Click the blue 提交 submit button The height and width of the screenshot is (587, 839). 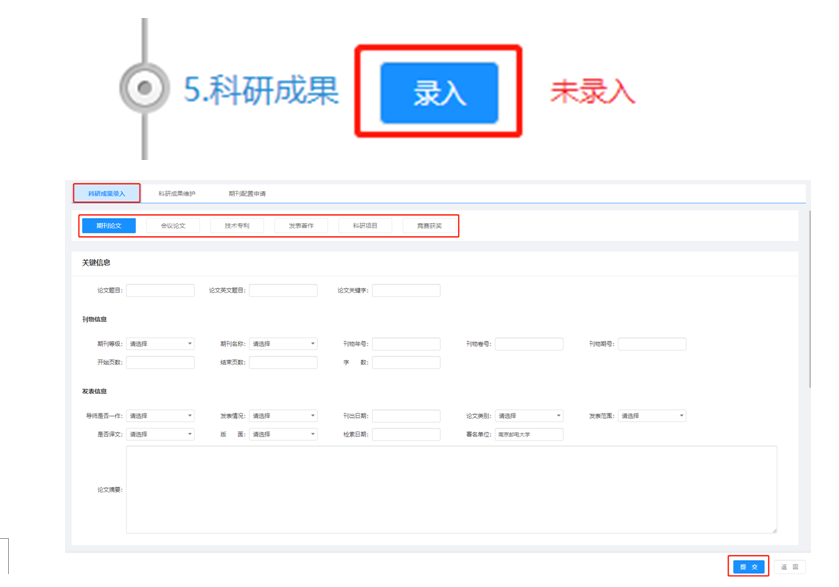749,567
